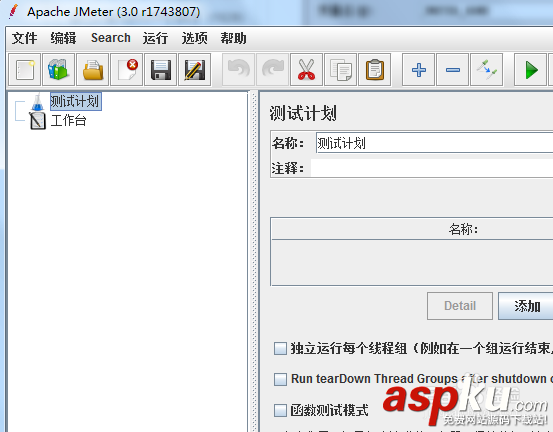The width and height of the screenshot is (553, 432).
Task: Click the Paste clipboard icon
Action: pos(375,70)
